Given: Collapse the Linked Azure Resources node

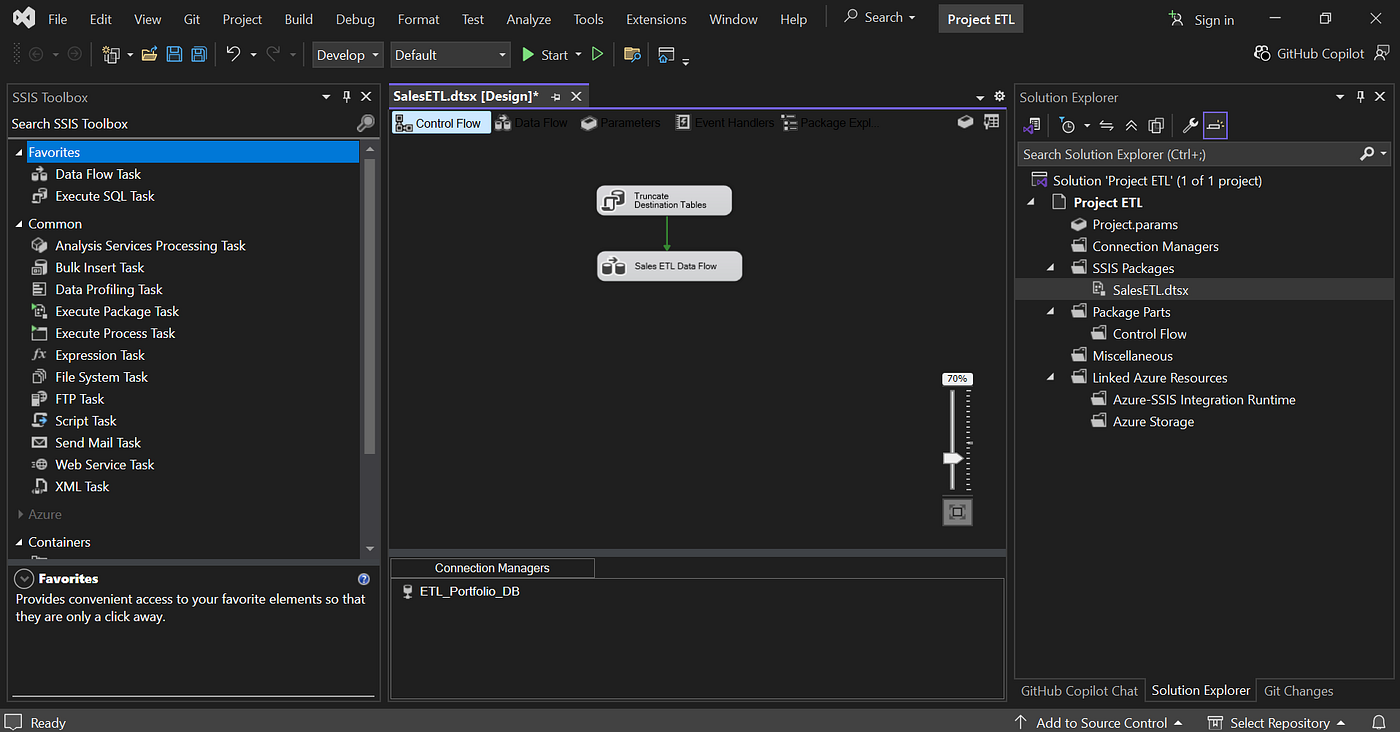Looking at the screenshot, I should [x=1051, y=378].
